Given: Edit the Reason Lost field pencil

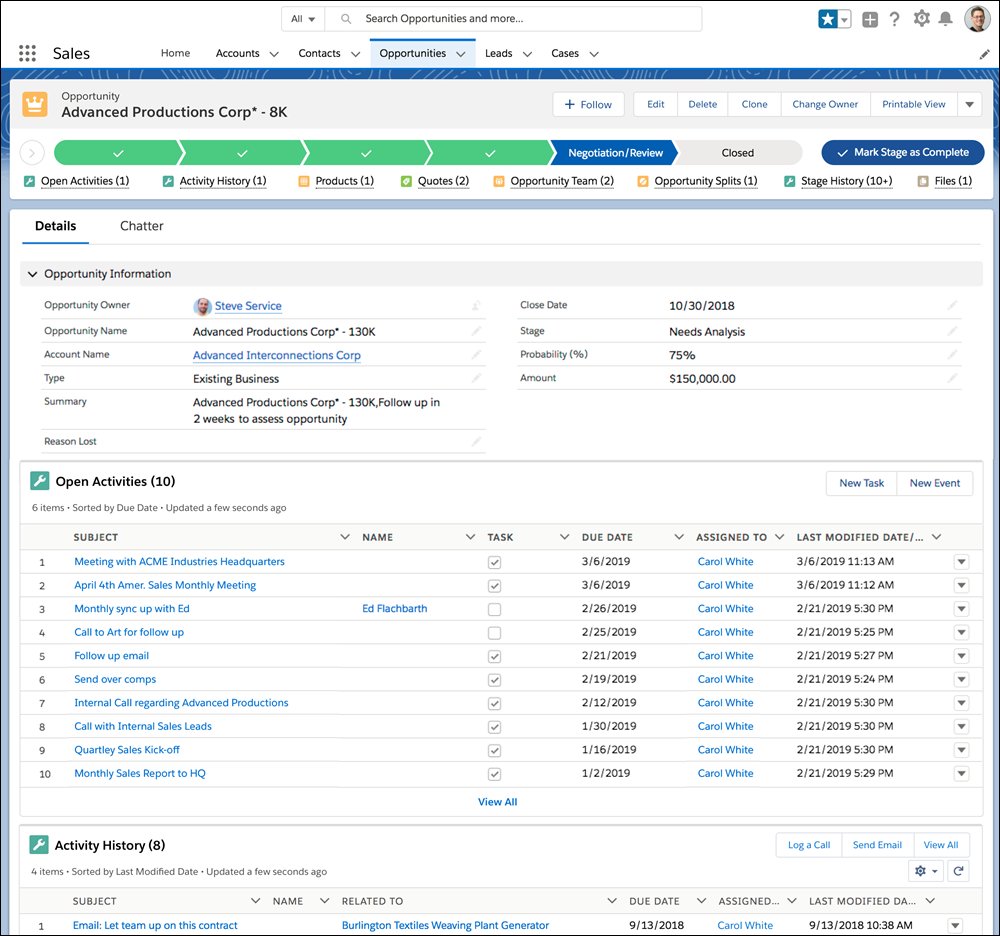Looking at the screenshot, I should (x=476, y=441).
